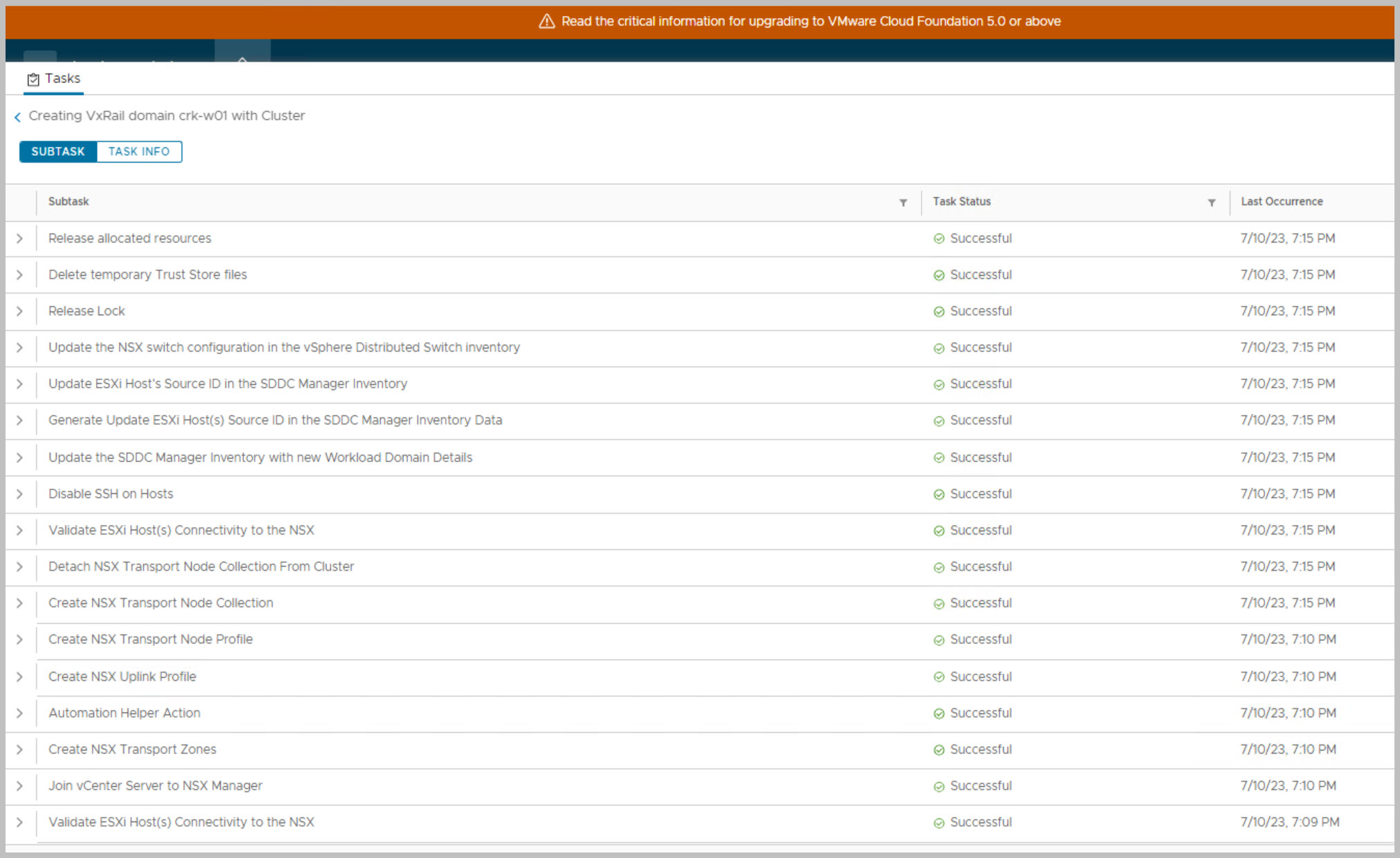This screenshot has width=1400, height=858.
Task: Collapse the tasks panel with the top chevron
Action: (242, 57)
